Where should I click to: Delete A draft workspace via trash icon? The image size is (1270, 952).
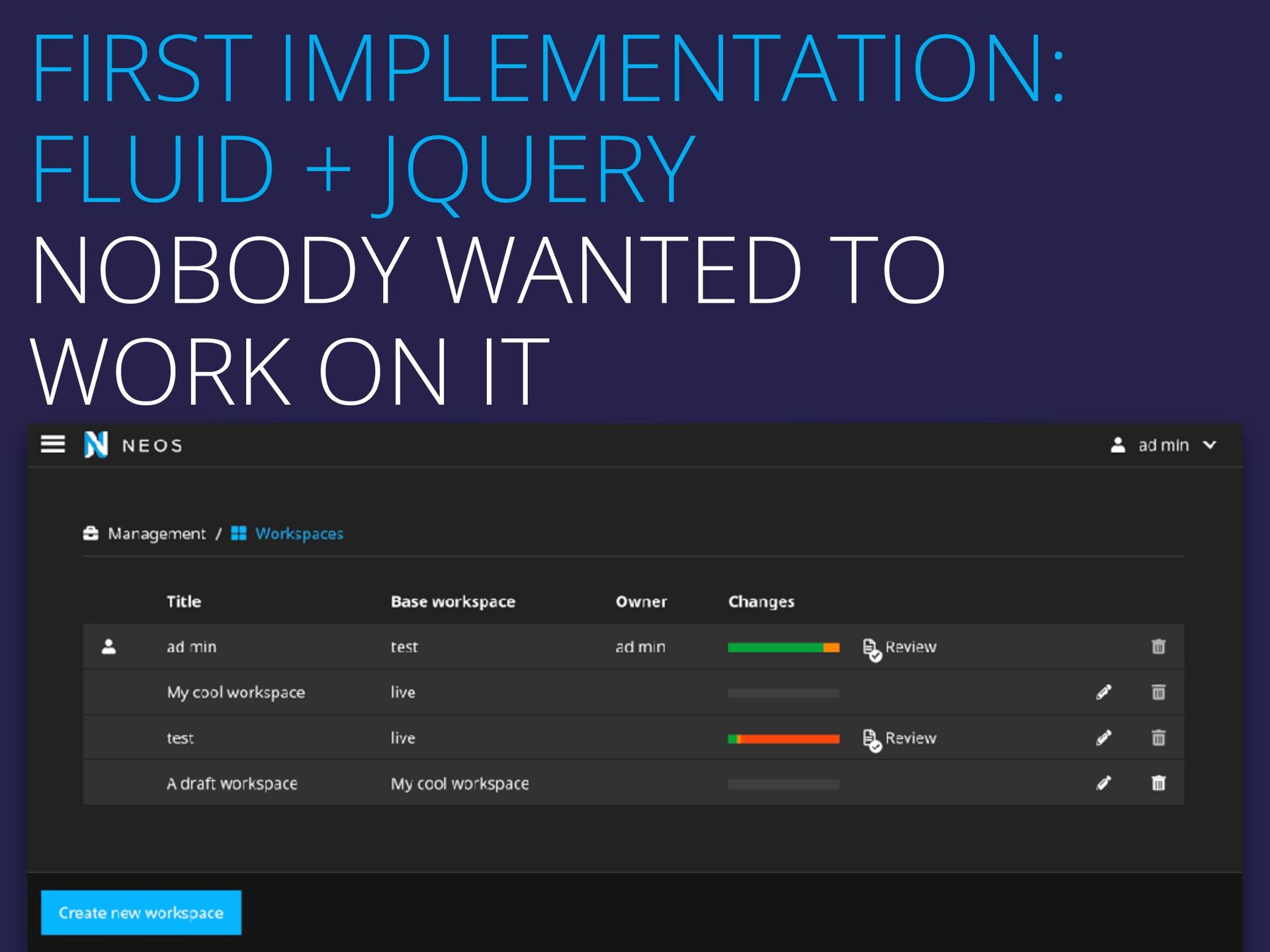[1158, 783]
